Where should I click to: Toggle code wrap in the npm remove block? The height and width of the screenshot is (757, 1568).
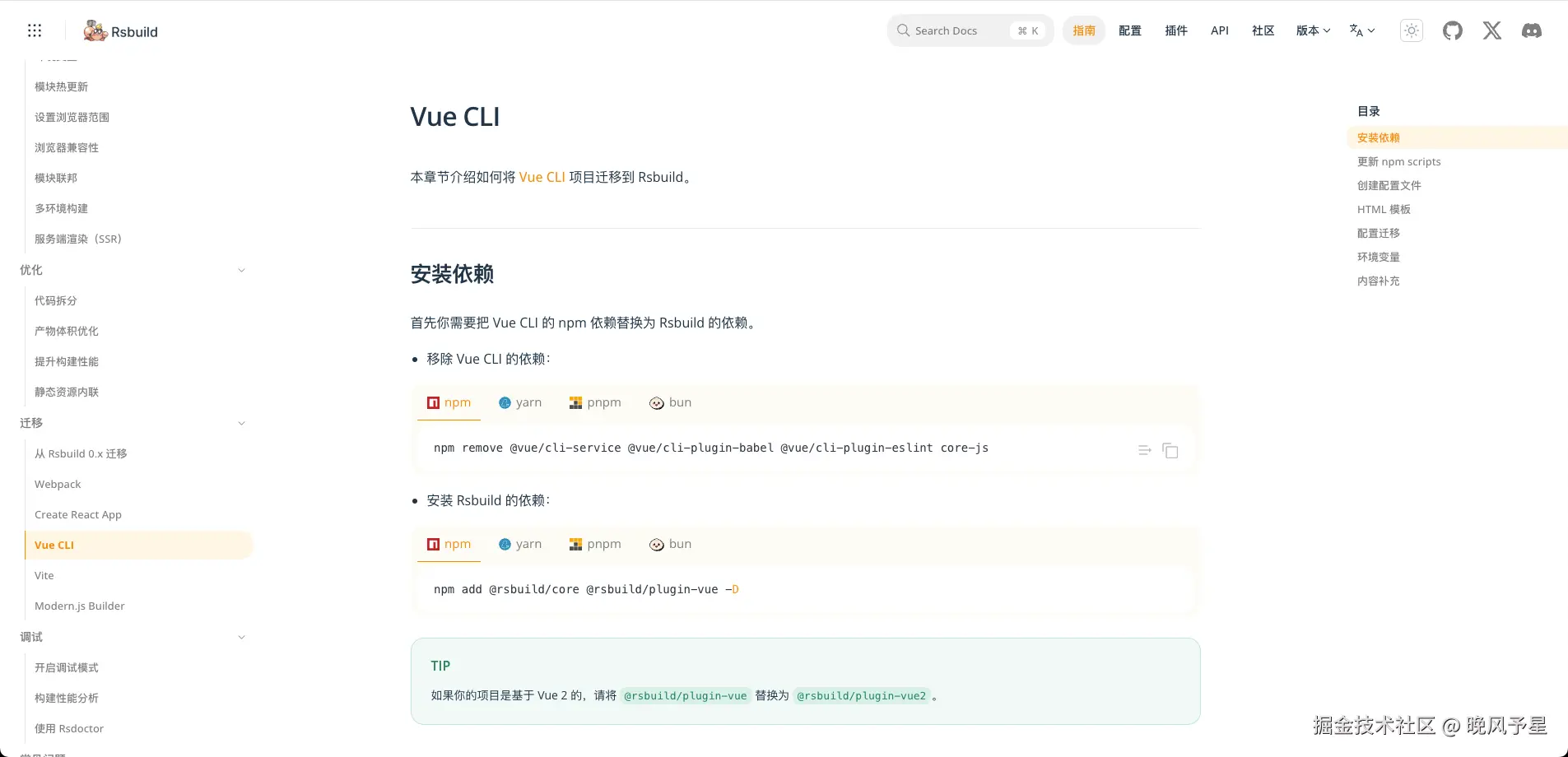1144,450
